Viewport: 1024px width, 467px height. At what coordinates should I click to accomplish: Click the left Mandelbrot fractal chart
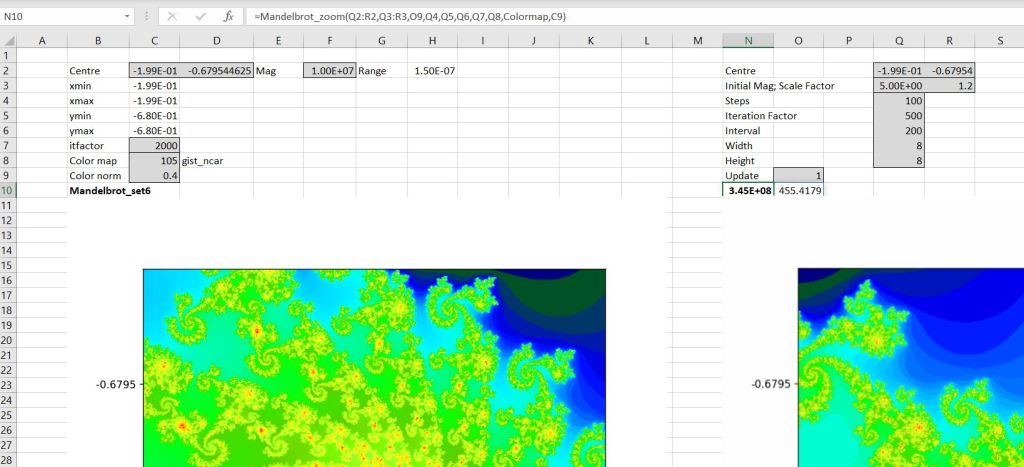pos(374,367)
